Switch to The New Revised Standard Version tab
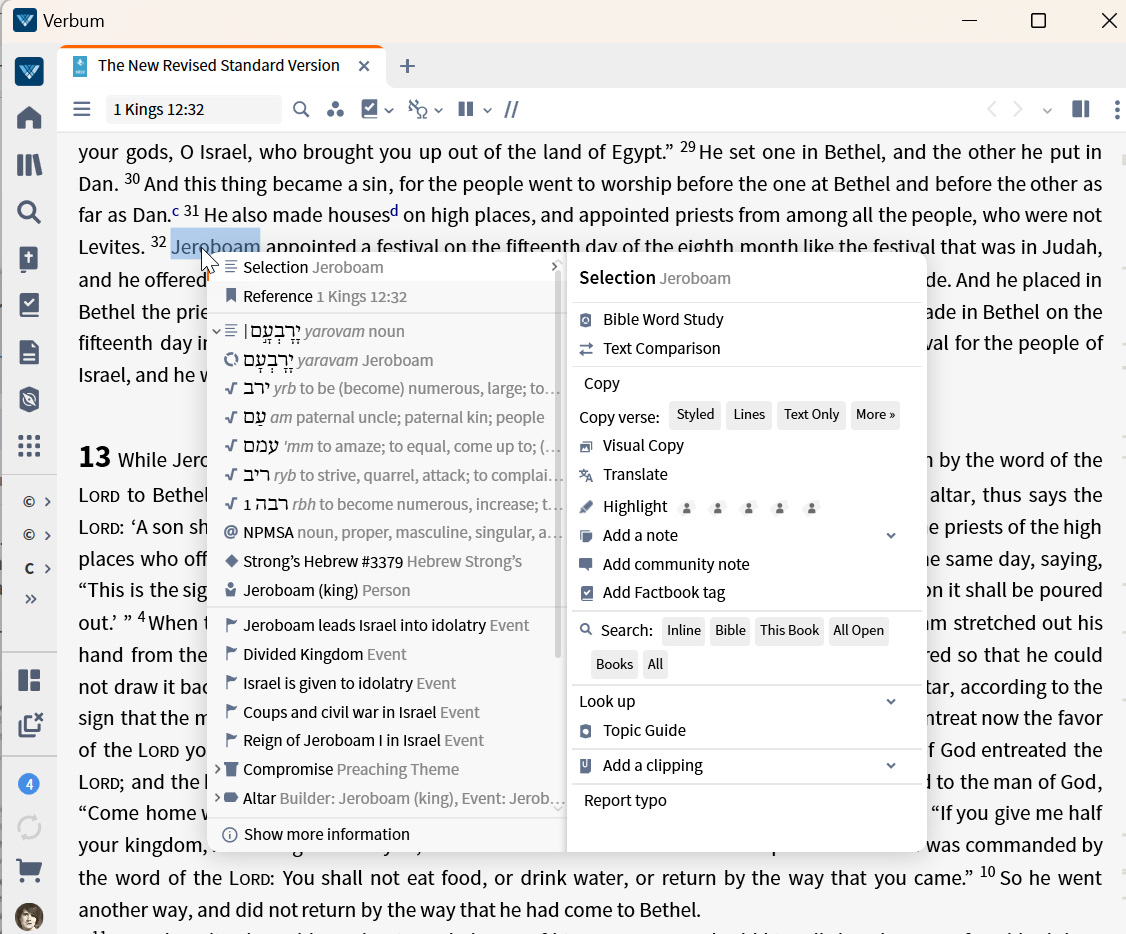1126x934 pixels. 218,66
